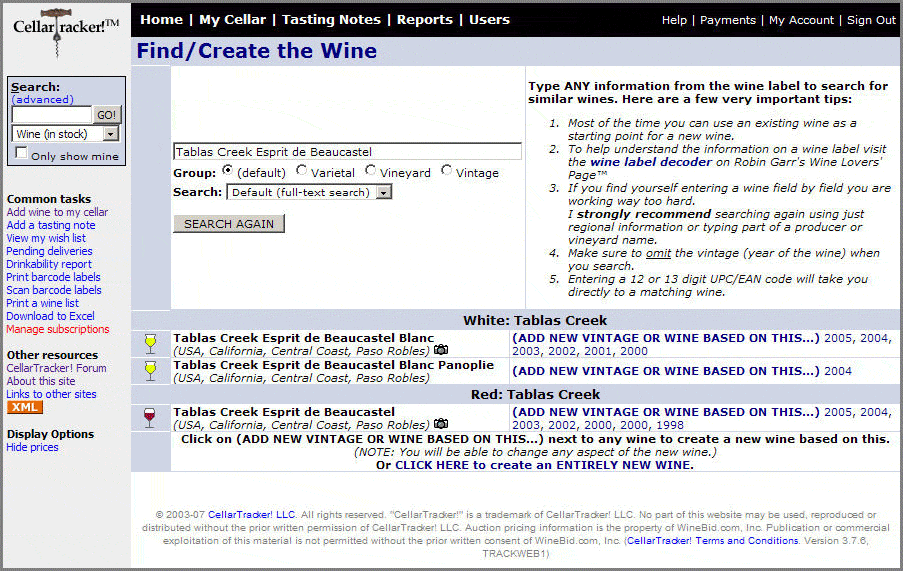Viewport: 903px width, 571px height.
Task: Open CellarTracker! LLC footer link
Action: pos(252,515)
